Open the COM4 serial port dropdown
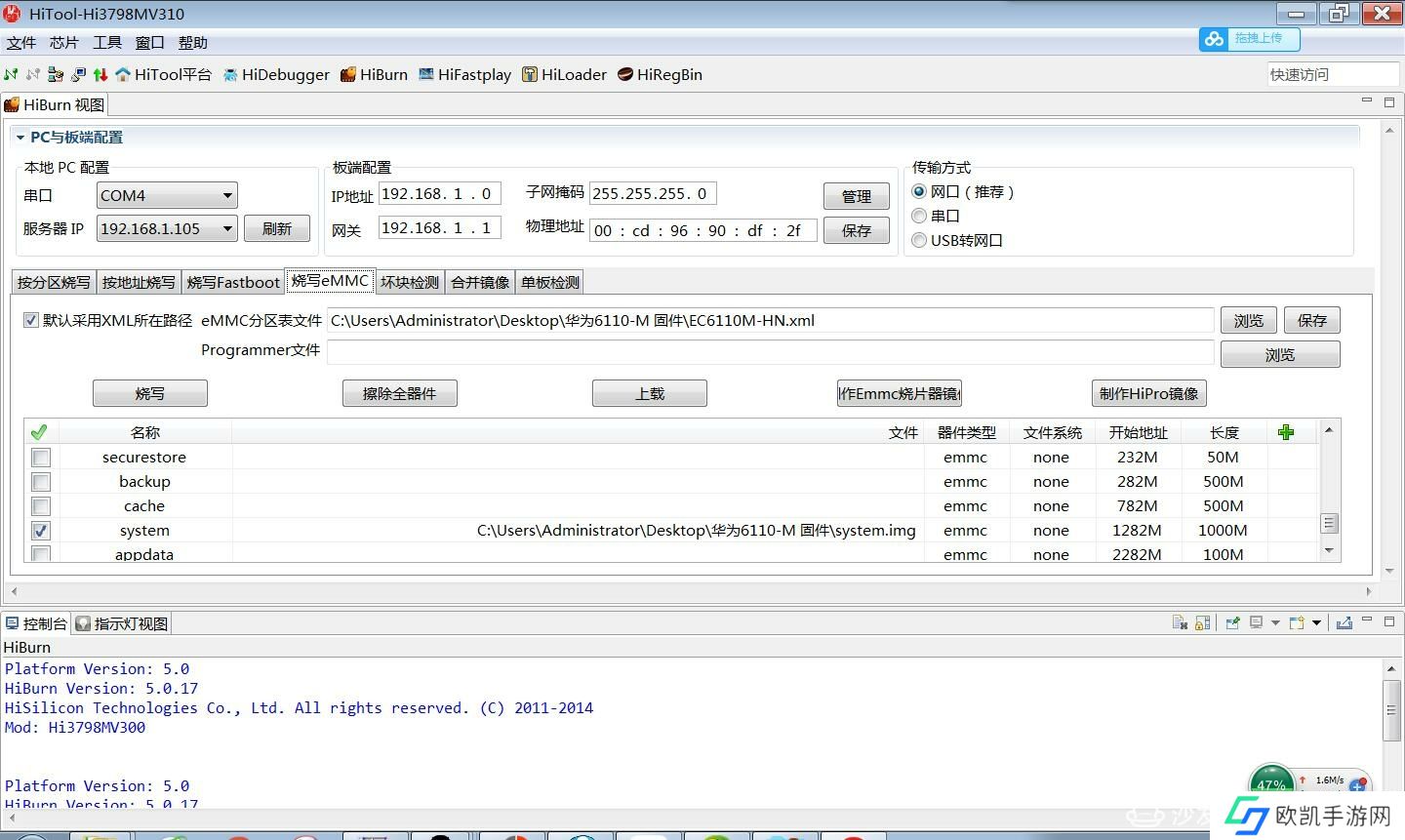The height and width of the screenshot is (840, 1405). [x=226, y=195]
